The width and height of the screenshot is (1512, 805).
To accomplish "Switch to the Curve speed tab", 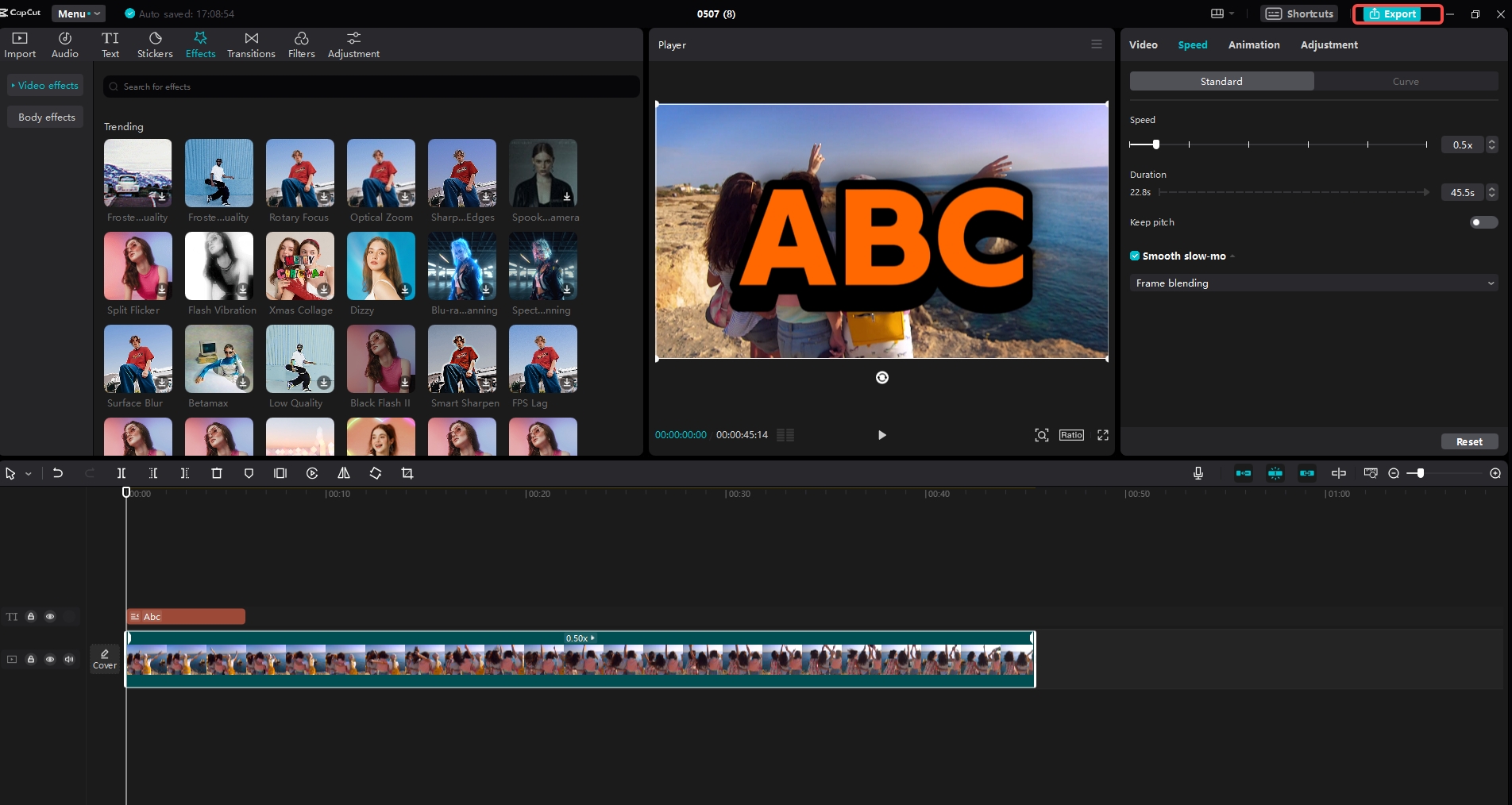I will [x=1406, y=81].
